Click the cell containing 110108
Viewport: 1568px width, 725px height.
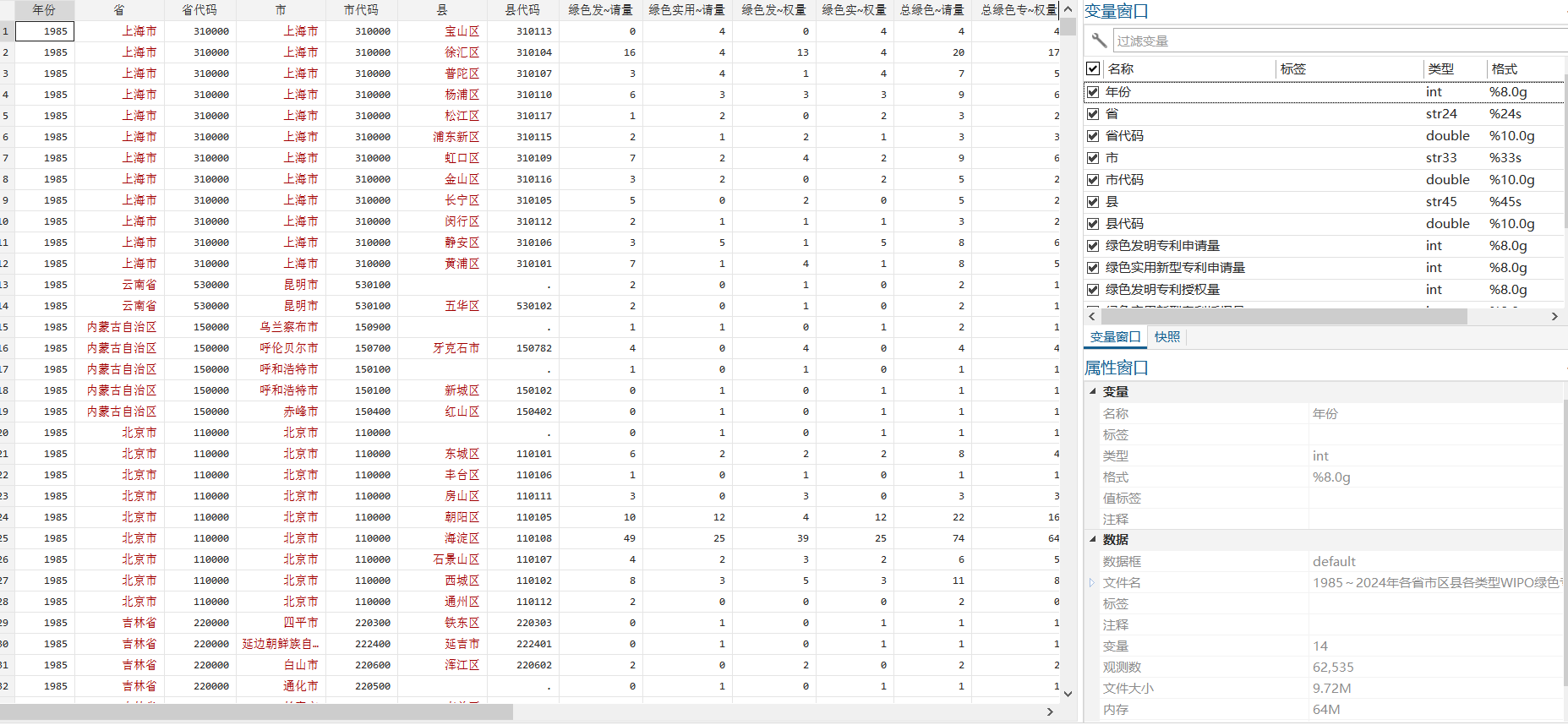[523, 538]
